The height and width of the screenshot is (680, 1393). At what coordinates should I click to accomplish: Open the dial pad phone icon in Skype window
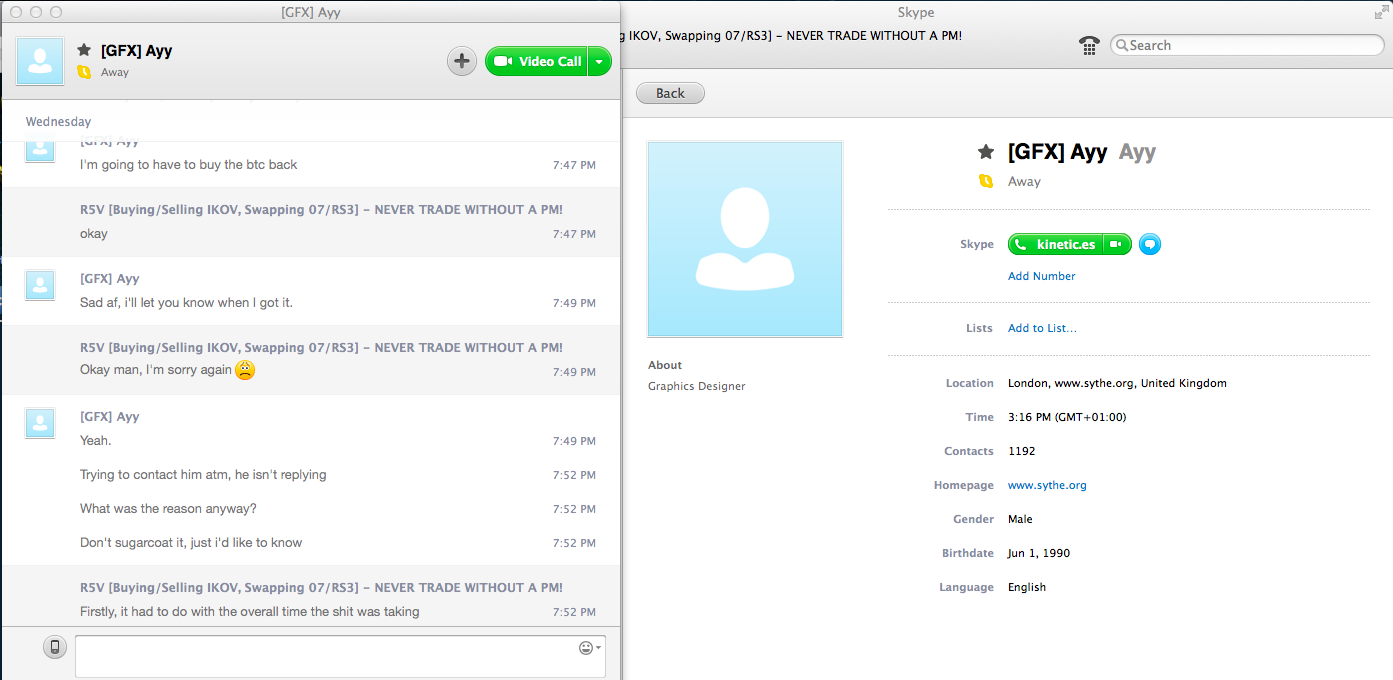1089,45
